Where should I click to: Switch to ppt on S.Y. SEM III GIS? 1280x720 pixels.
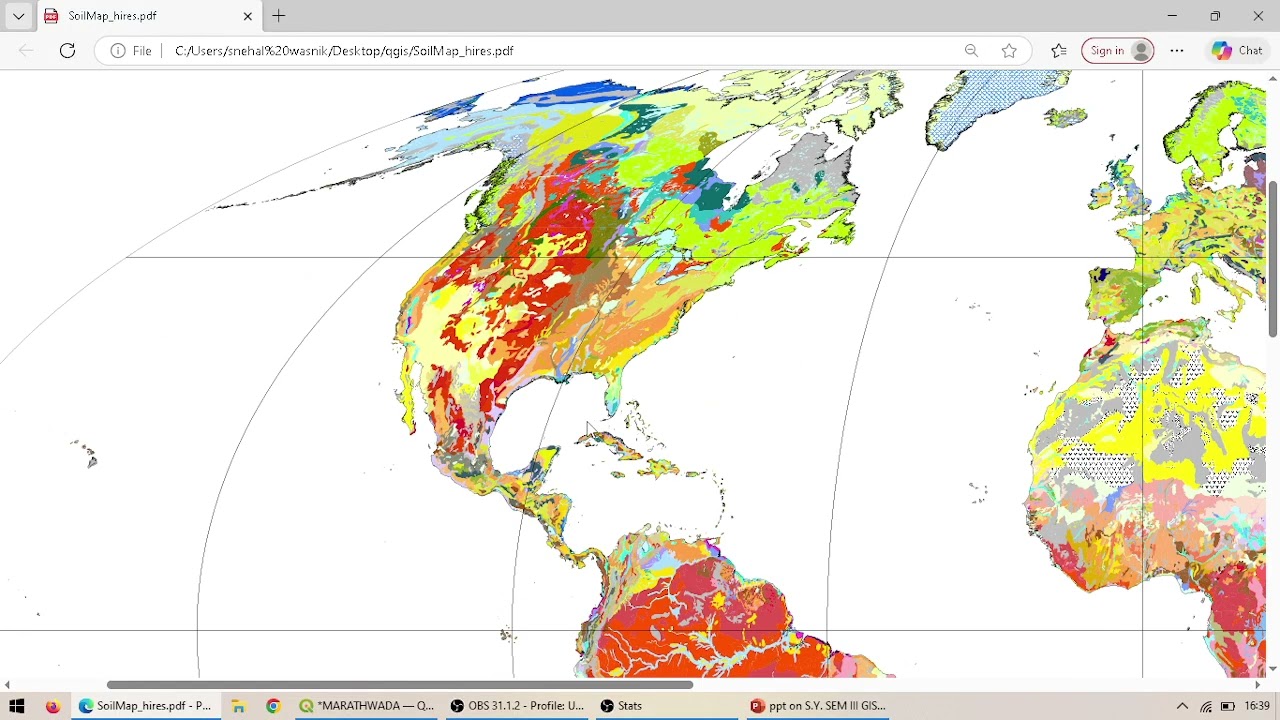[x=818, y=706]
